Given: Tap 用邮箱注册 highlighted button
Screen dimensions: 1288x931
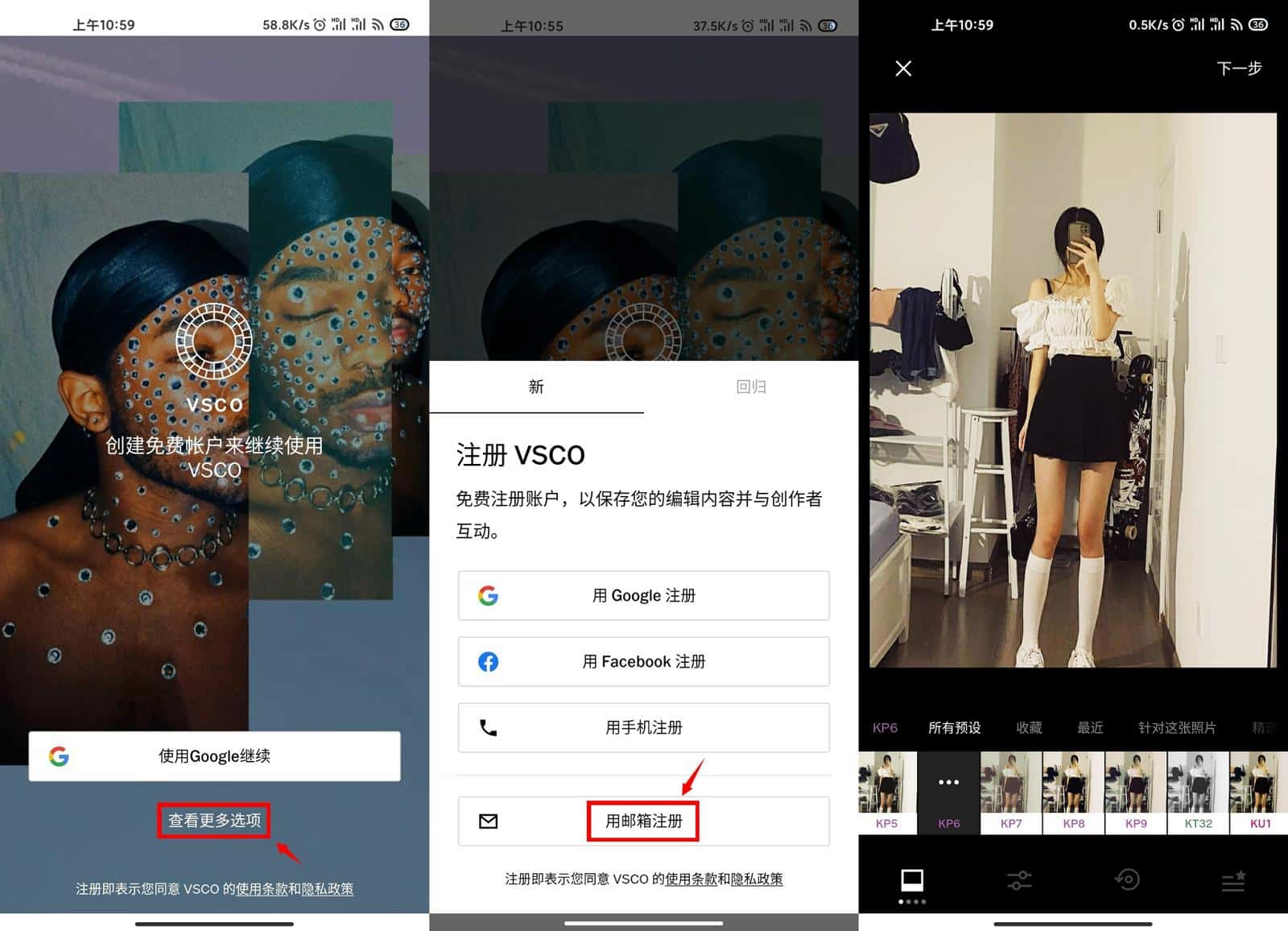Looking at the screenshot, I should (x=642, y=821).
